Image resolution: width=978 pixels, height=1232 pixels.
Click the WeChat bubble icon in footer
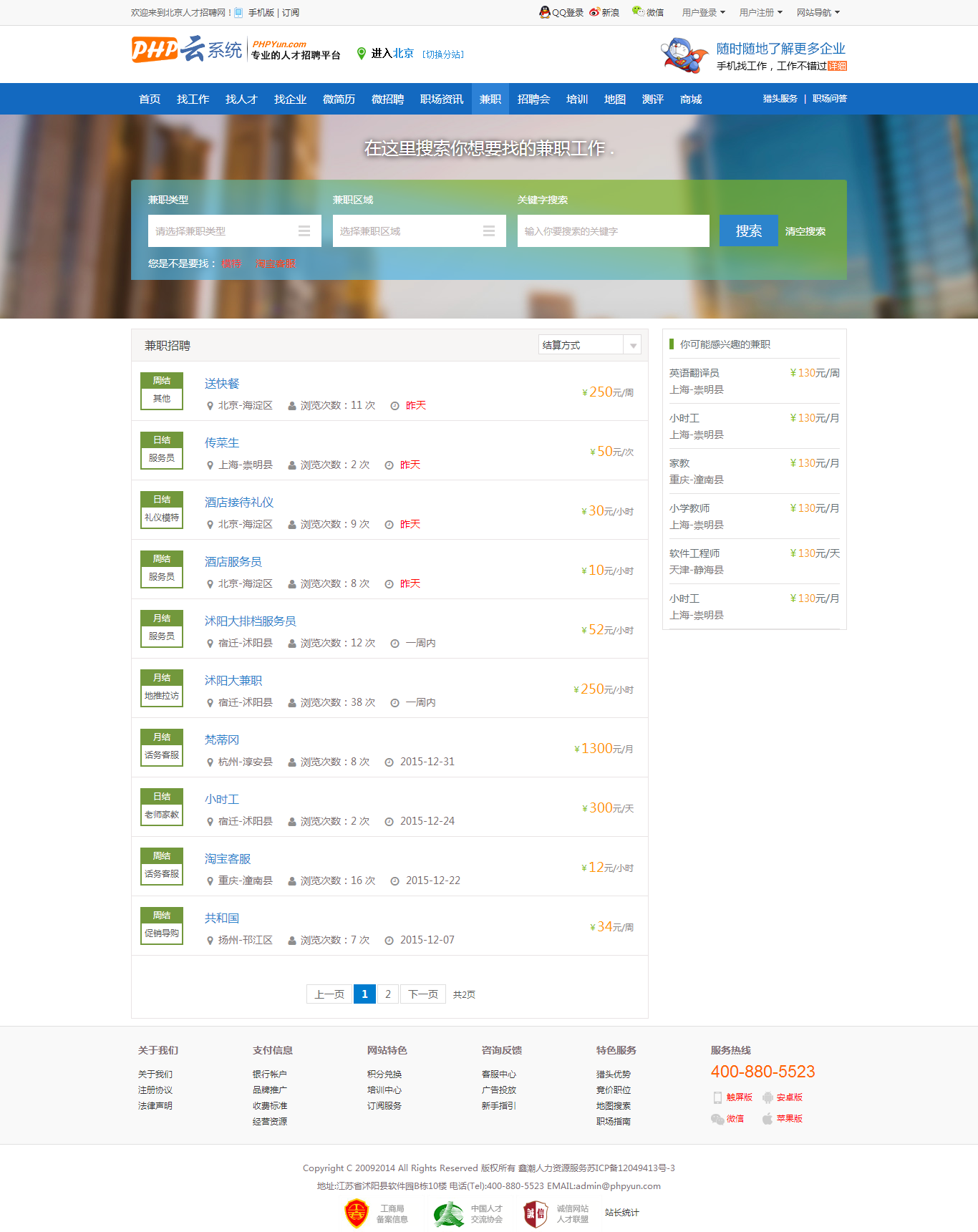pyautogui.click(x=717, y=1119)
